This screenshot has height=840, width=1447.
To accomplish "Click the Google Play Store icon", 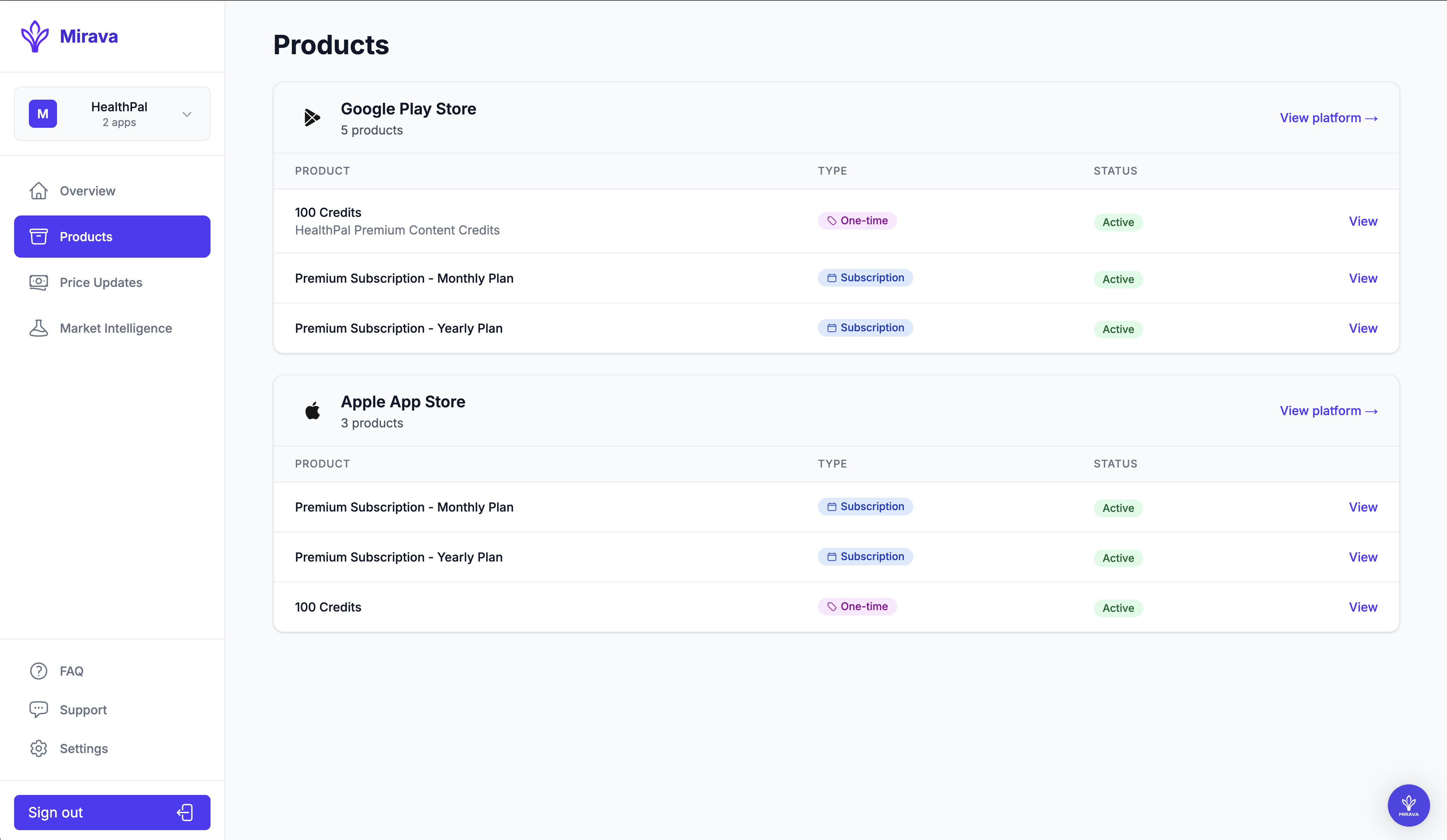I will point(312,118).
